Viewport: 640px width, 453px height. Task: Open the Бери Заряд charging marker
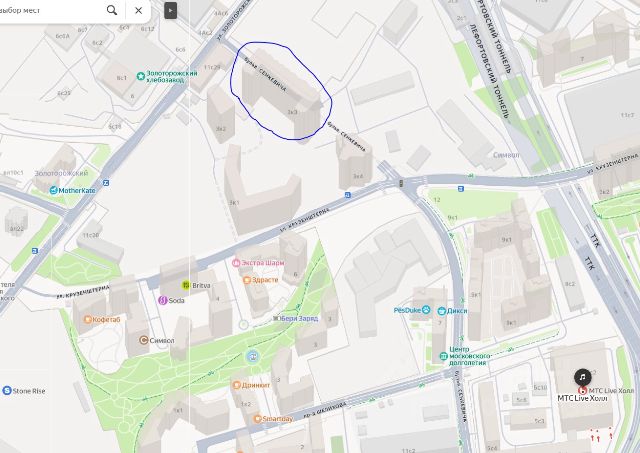point(276,318)
